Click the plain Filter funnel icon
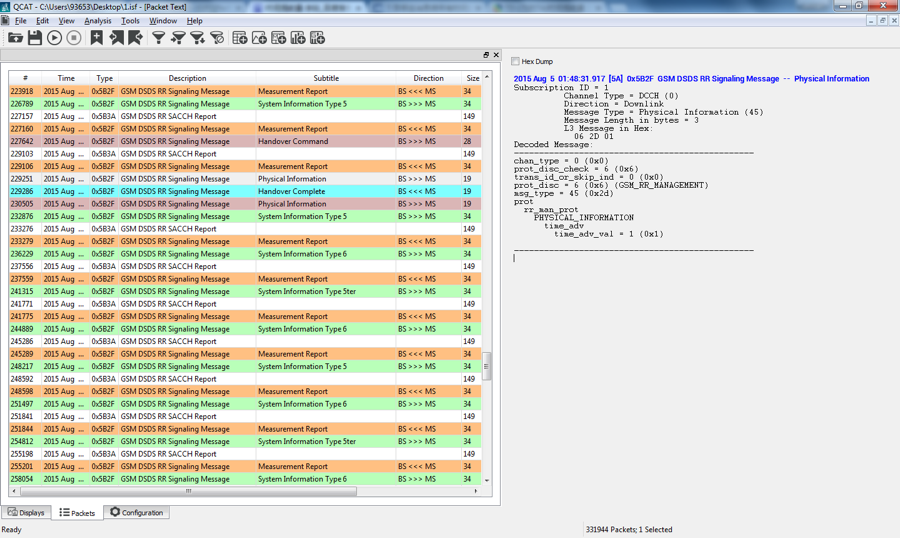Screen dimensions: 900x538 158,38
